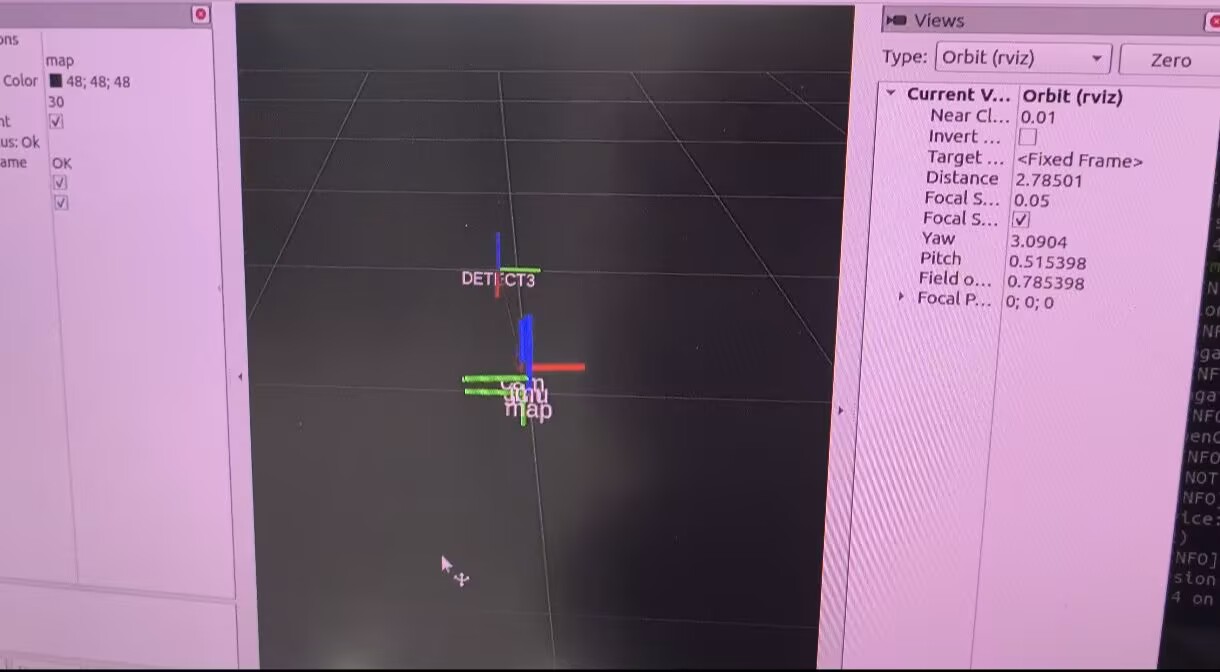
Task: Select the Near Clip property row label
Action: click(x=969, y=115)
